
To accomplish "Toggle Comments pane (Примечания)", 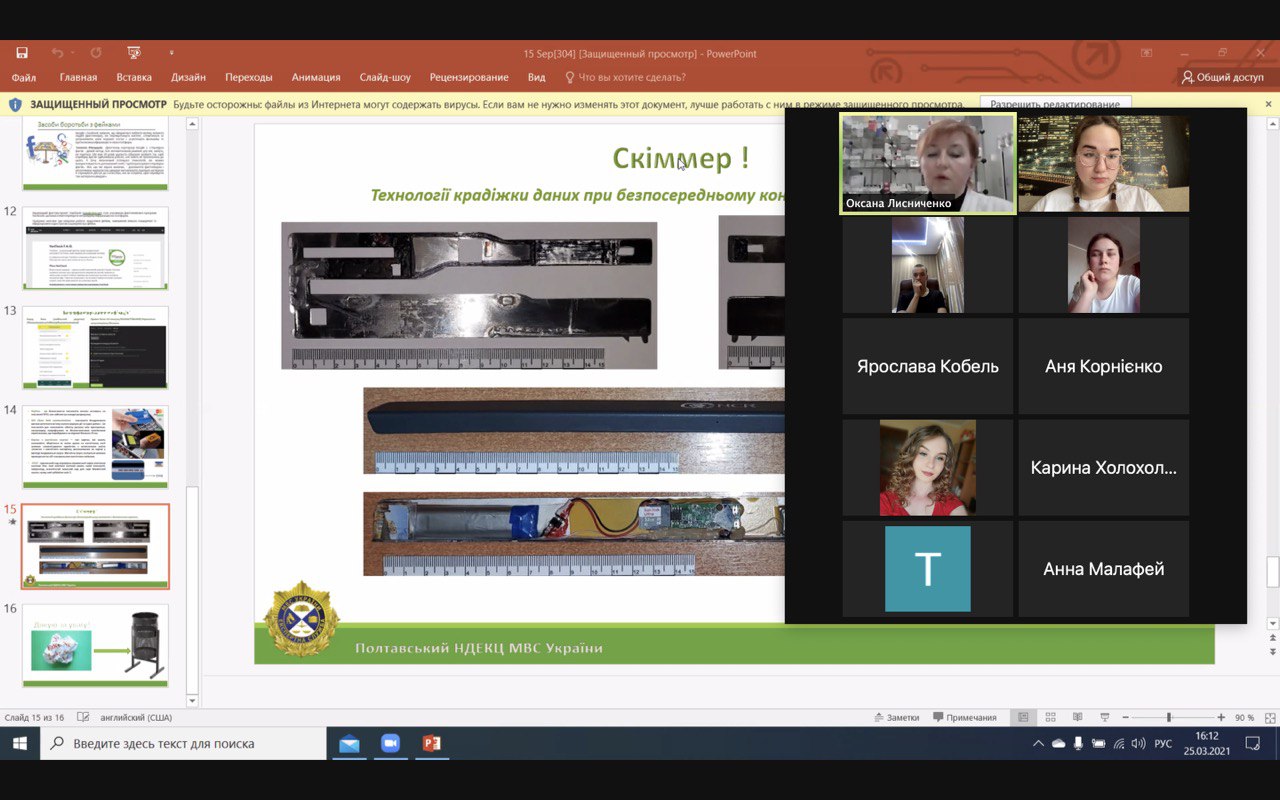I will (964, 717).
